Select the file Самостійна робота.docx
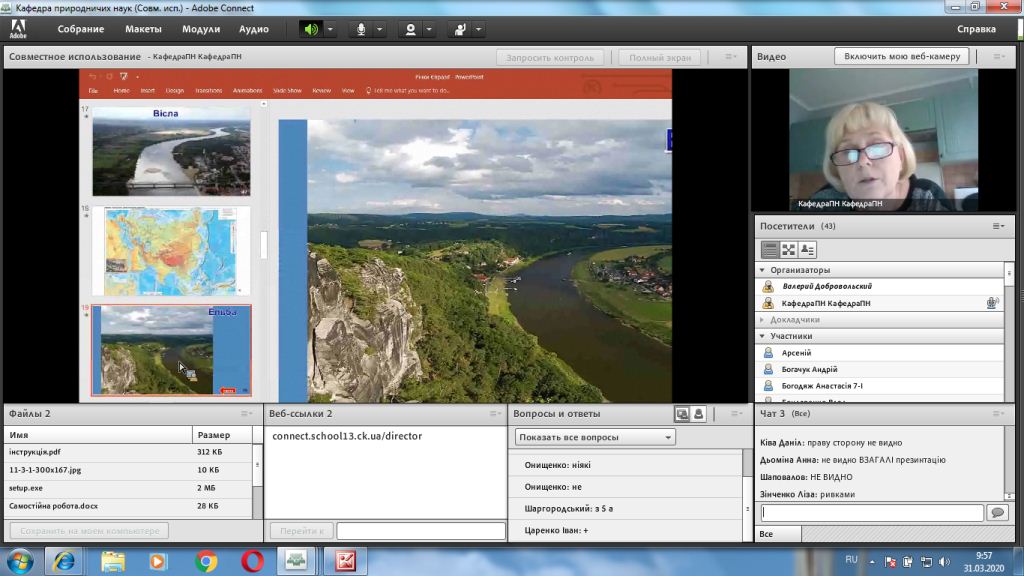 (x=128, y=505)
